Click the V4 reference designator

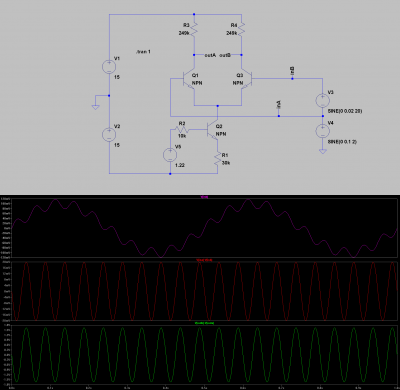[331, 123]
